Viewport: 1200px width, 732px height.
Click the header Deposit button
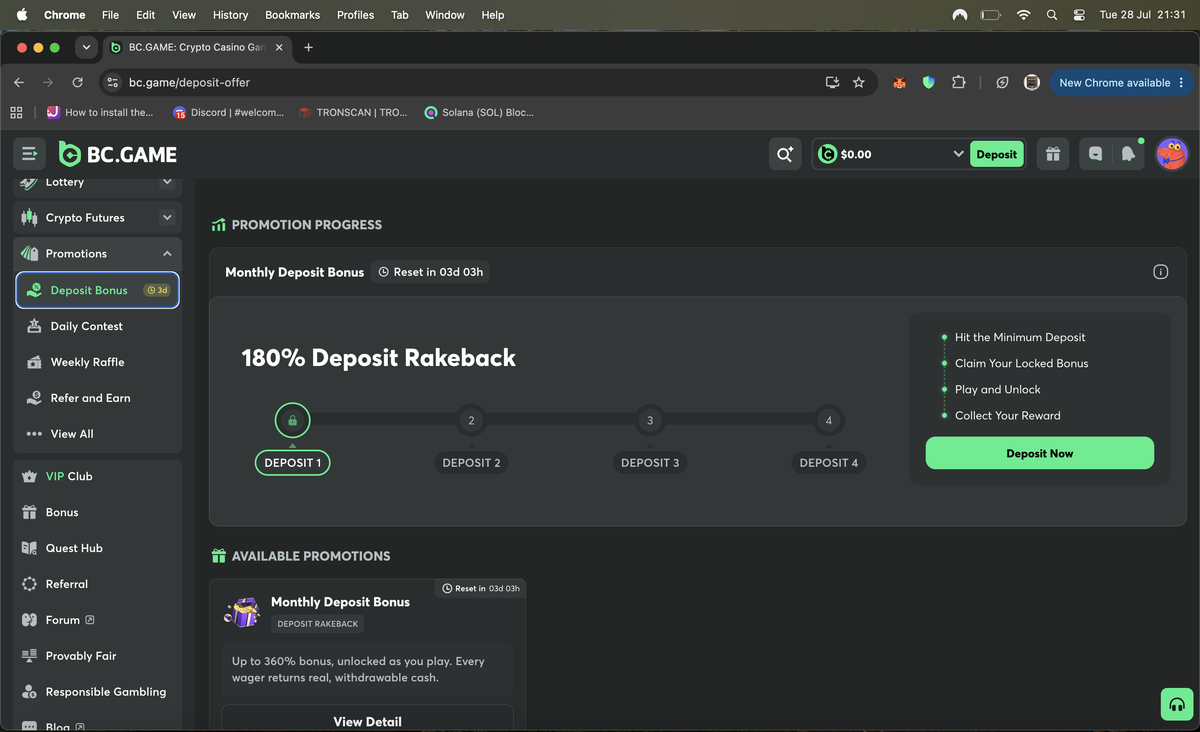click(996, 154)
